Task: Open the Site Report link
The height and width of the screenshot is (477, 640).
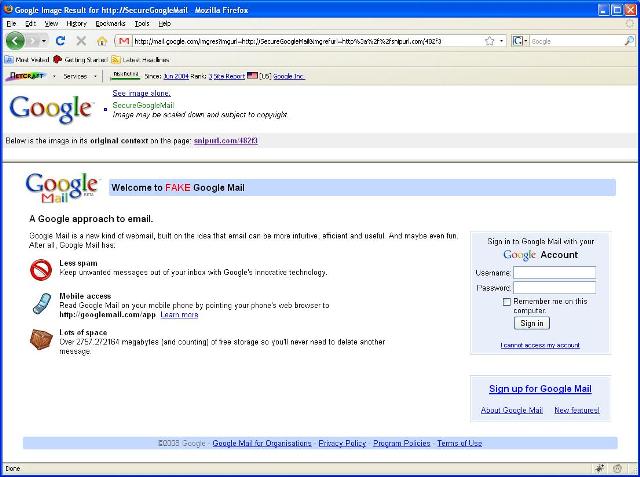Action: (227, 76)
